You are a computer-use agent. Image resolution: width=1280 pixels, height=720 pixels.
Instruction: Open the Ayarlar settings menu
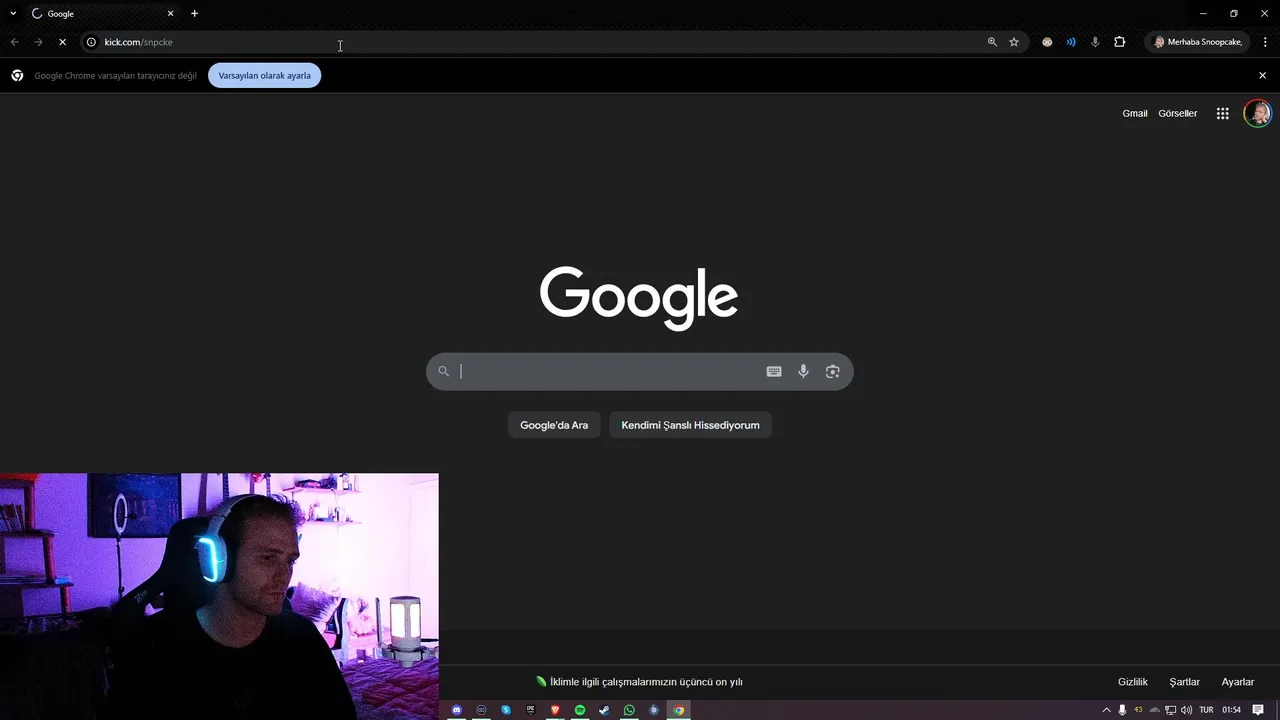(1238, 682)
